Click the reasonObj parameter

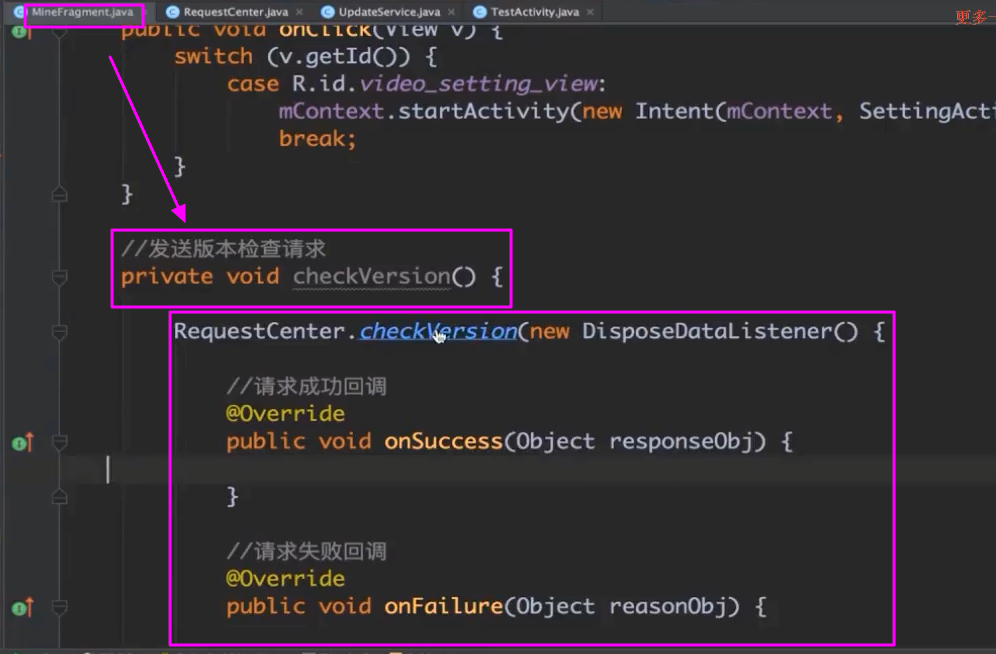668,606
